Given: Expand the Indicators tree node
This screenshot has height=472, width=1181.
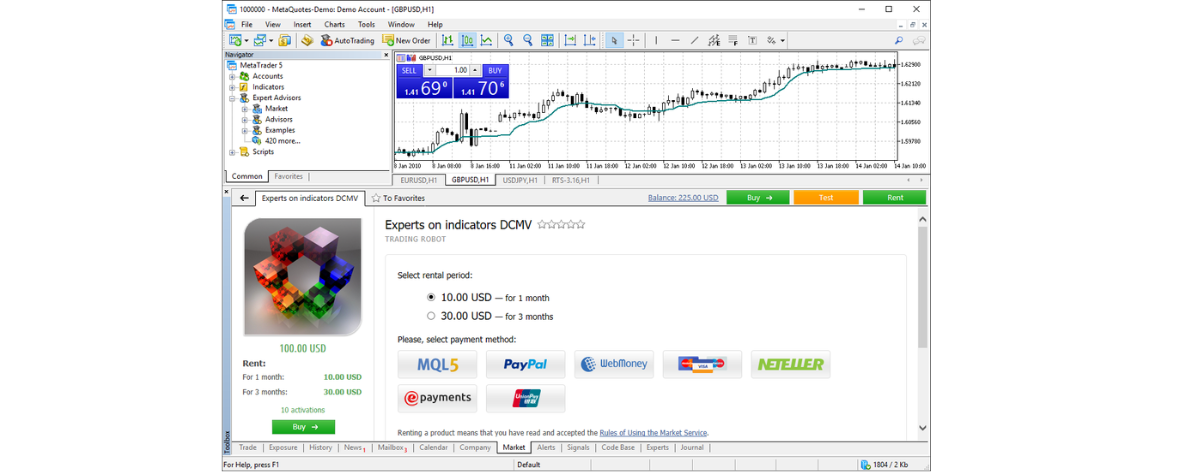Looking at the screenshot, I should pos(232,87).
